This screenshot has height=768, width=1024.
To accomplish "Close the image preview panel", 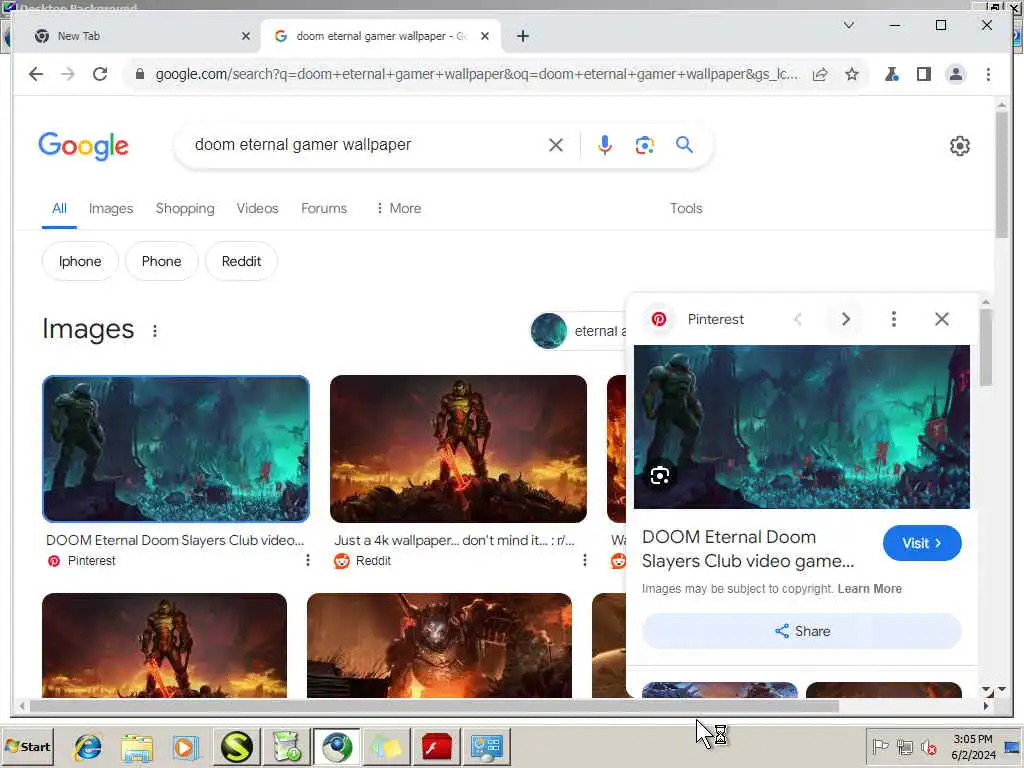I will click(x=942, y=319).
